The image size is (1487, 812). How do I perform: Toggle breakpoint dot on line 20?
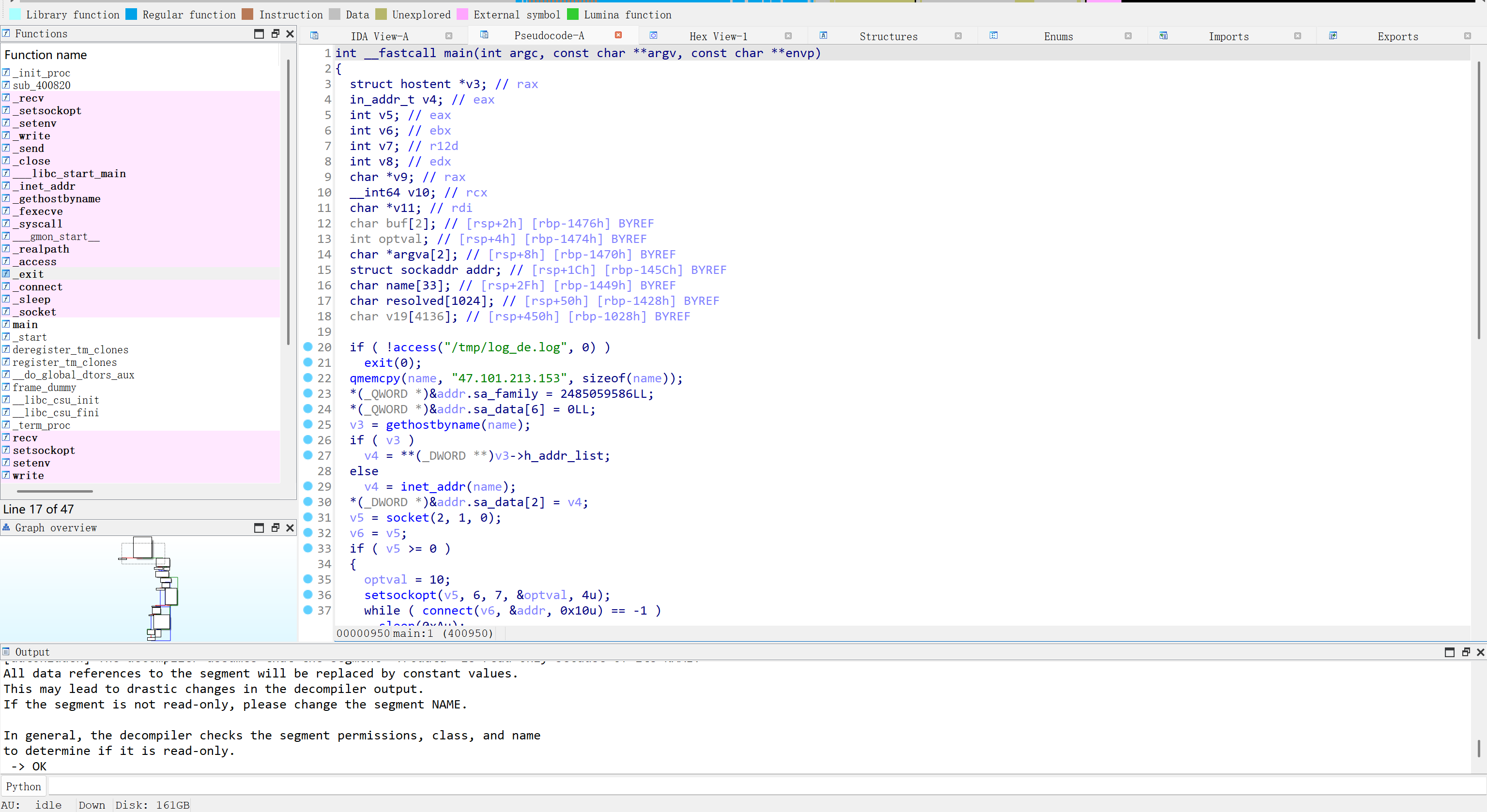[308, 346]
